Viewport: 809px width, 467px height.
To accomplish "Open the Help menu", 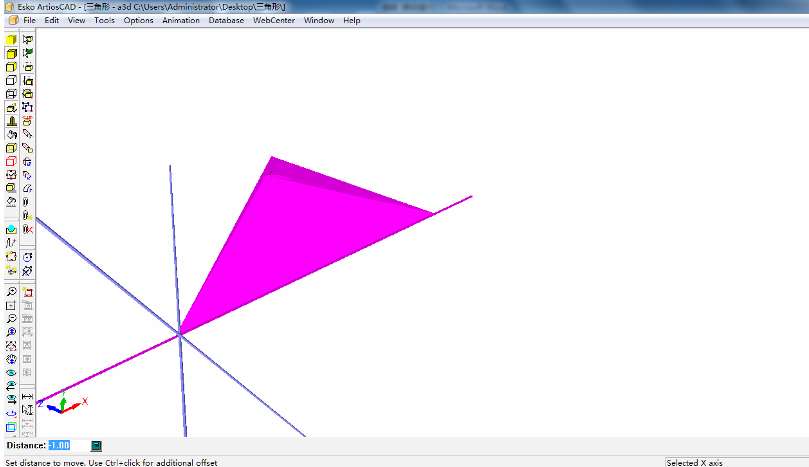I will pyautogui.click(x=352, y=20).
